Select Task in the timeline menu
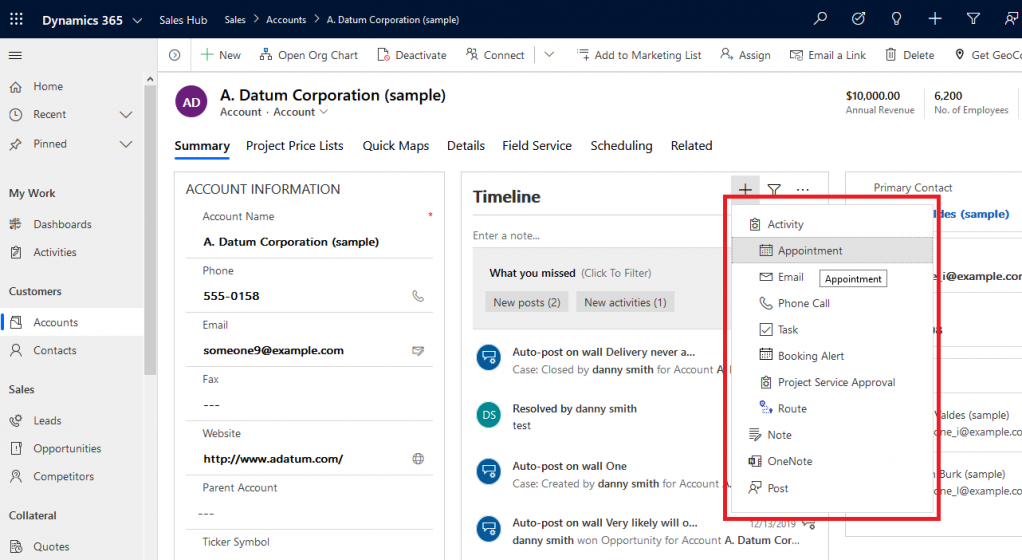 [832, 330]
